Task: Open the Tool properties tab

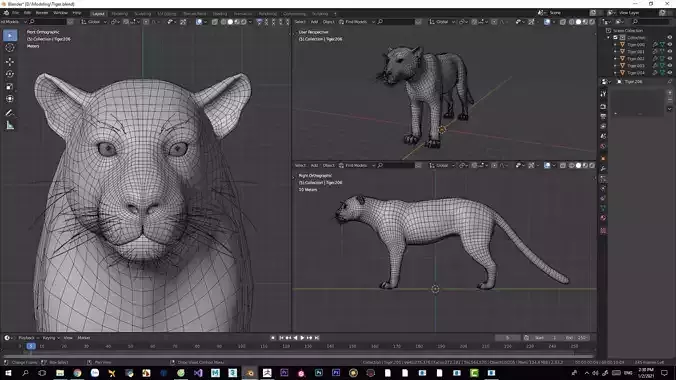Action: 603,94
